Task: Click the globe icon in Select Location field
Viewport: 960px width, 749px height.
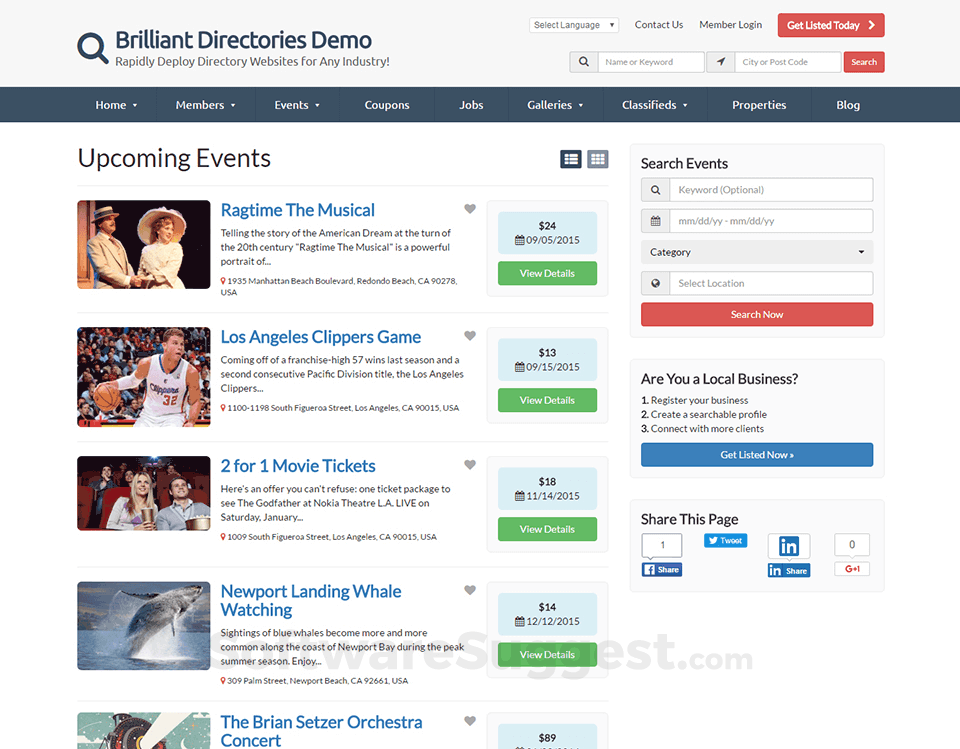Action: coord(654,283)
